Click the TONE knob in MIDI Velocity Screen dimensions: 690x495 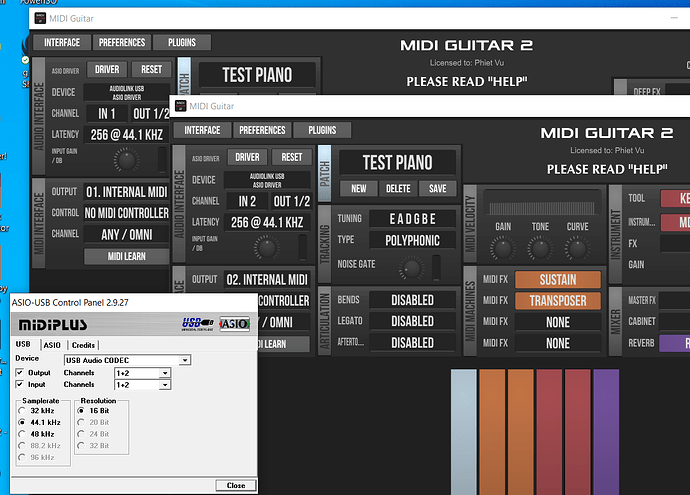(540, 249)
